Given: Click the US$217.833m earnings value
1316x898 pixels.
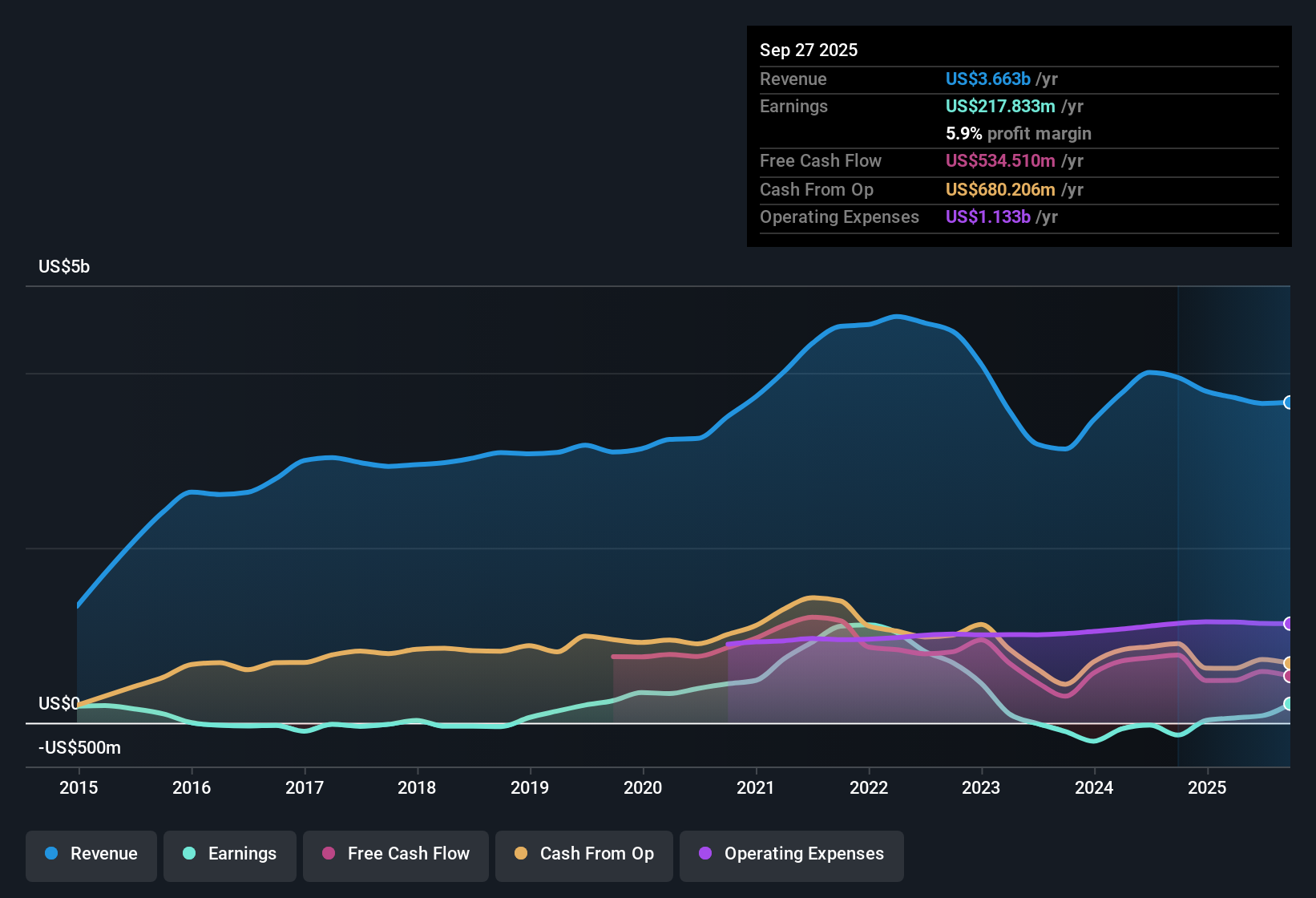Looking at the screenshot, I should 1000,106.
